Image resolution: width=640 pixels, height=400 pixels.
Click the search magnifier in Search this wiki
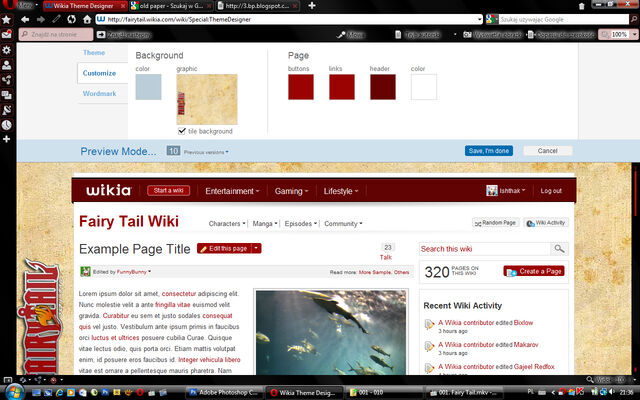pos(559,249)
